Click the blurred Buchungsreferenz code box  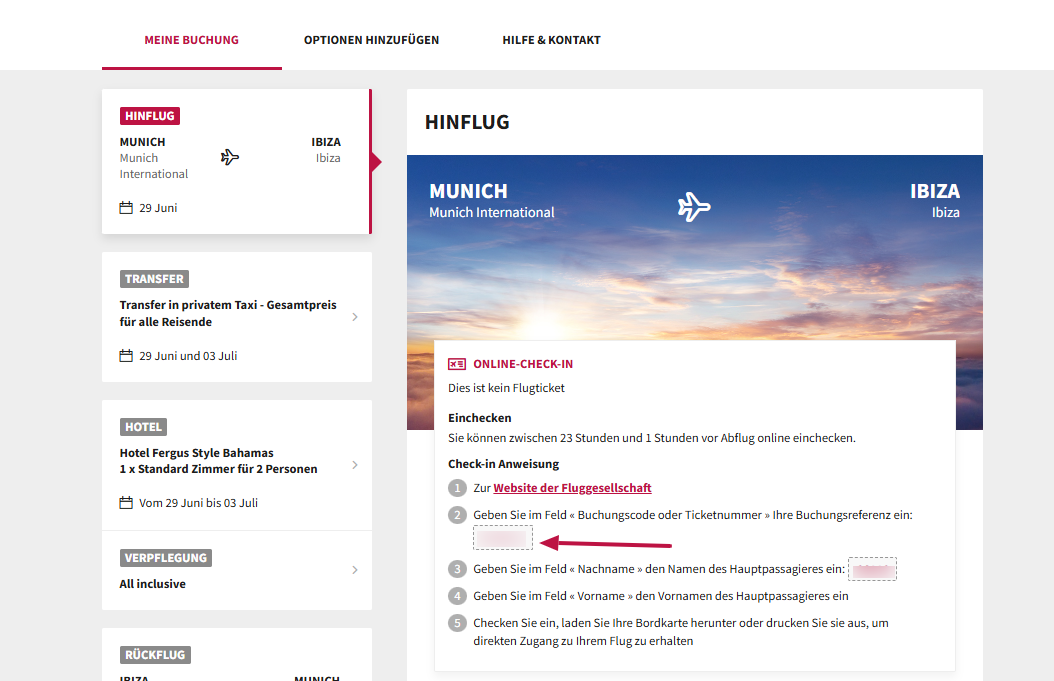click(503, 538)
